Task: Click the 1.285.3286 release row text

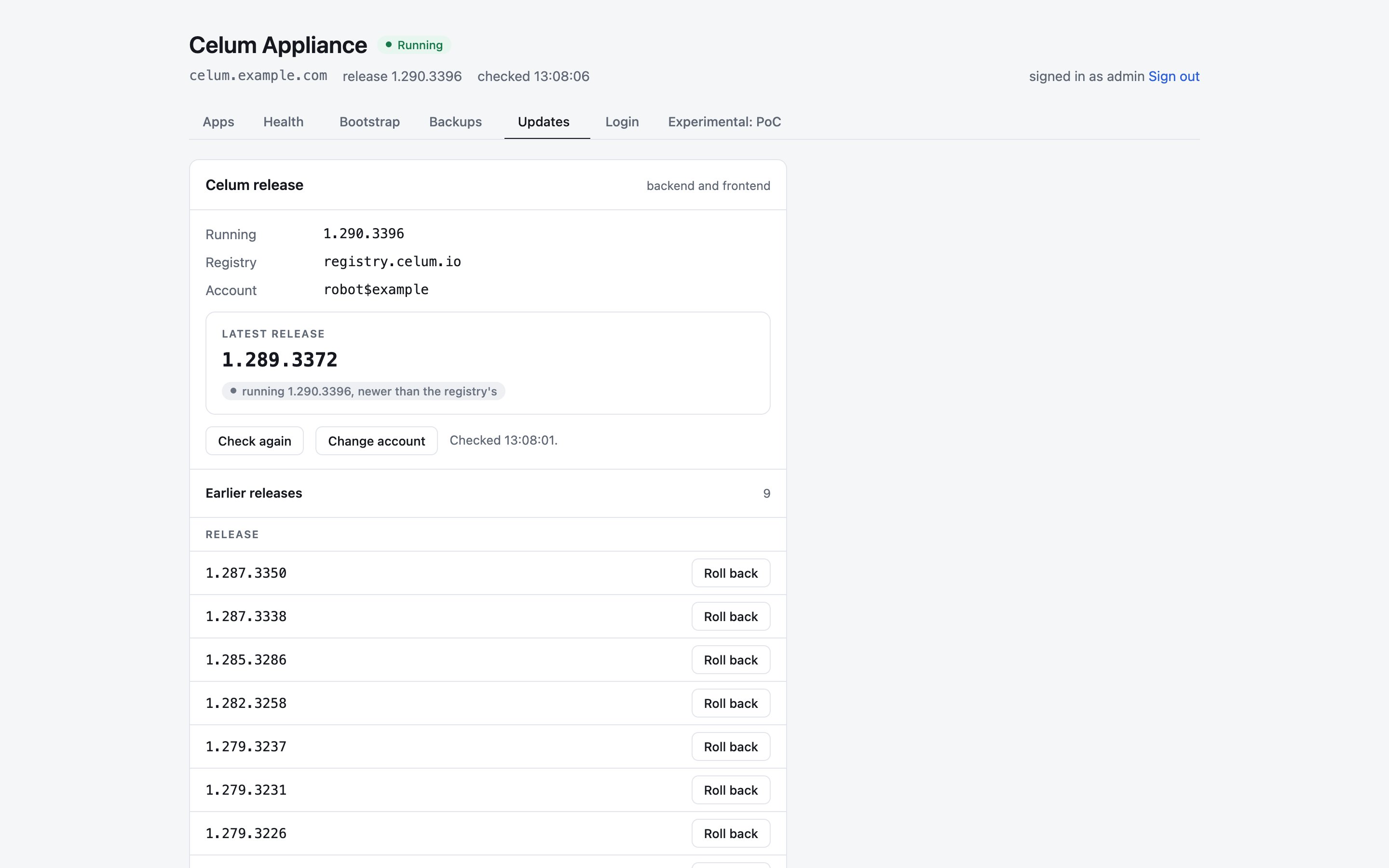Action: (245, 660)
